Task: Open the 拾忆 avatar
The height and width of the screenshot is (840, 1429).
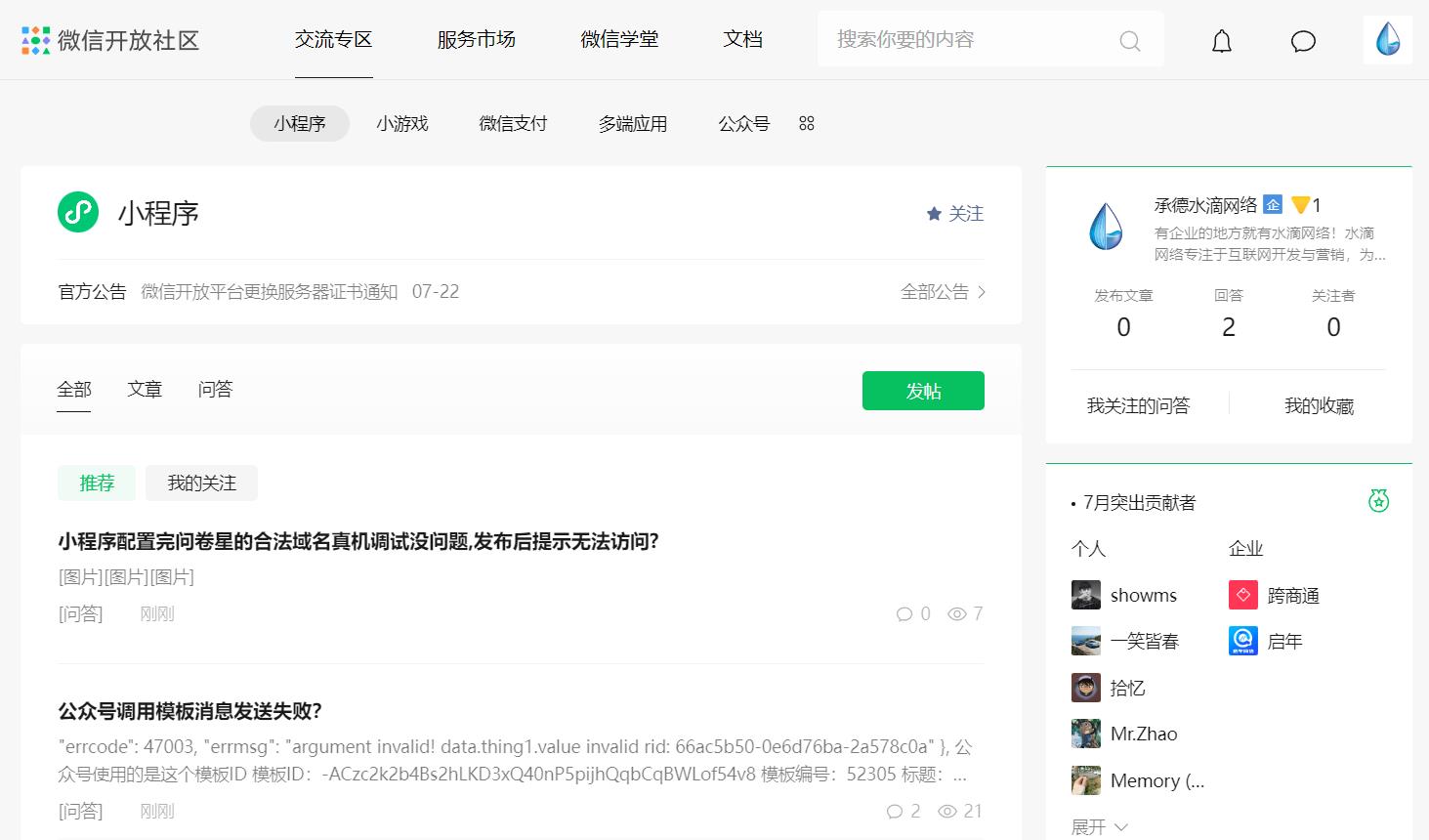Action: click(1086, 688)
